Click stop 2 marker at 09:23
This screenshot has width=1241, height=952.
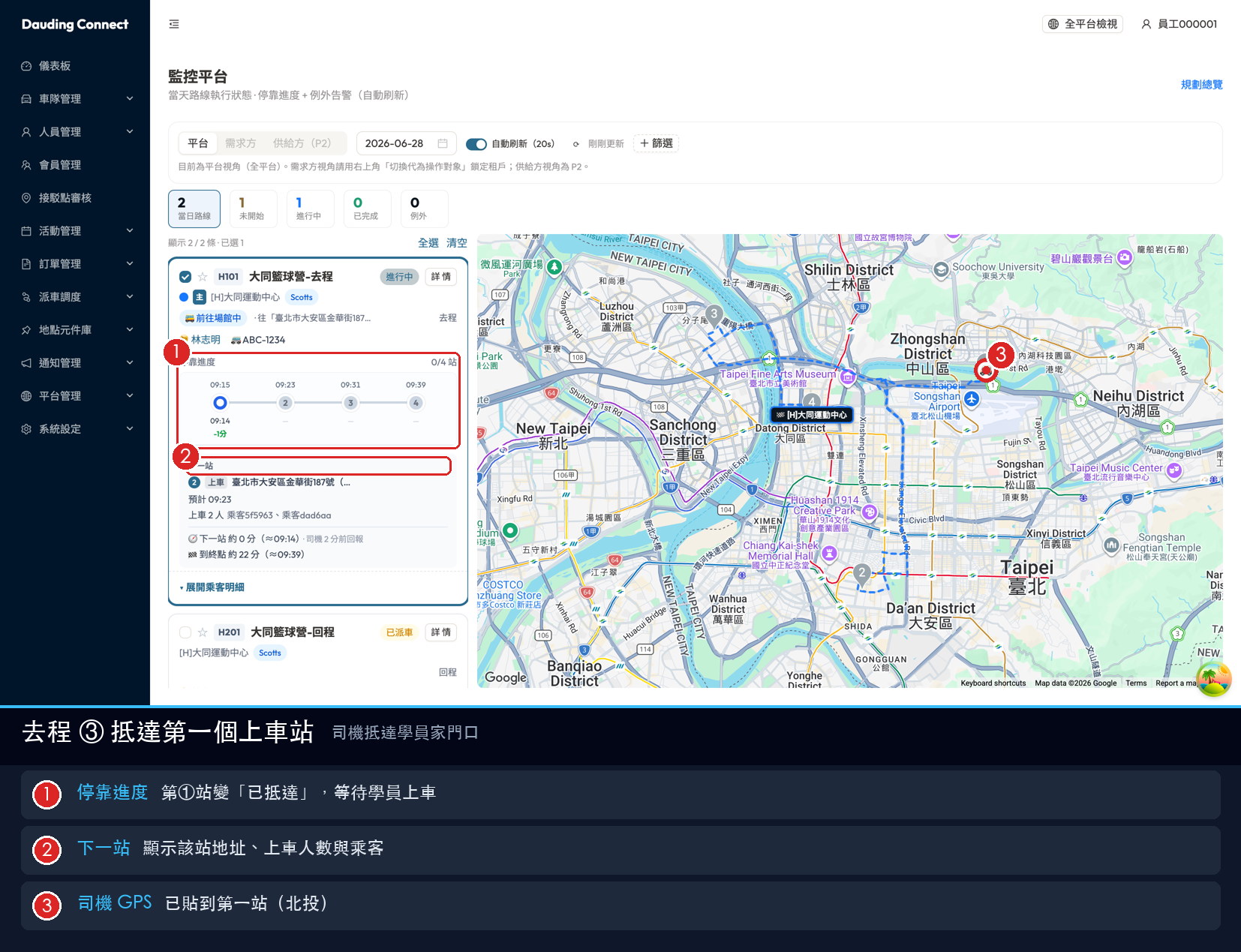(x=285, y=403)
